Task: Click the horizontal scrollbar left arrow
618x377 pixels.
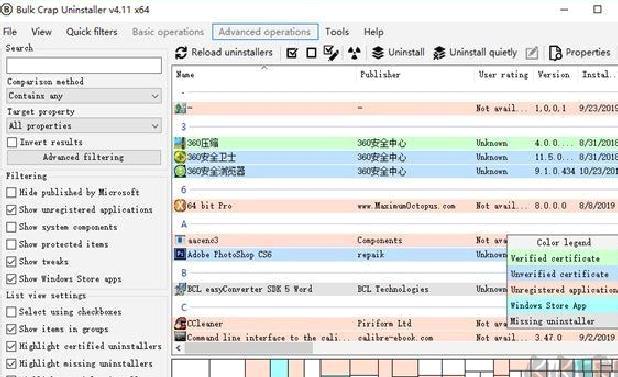Action: tap(178, 348)
